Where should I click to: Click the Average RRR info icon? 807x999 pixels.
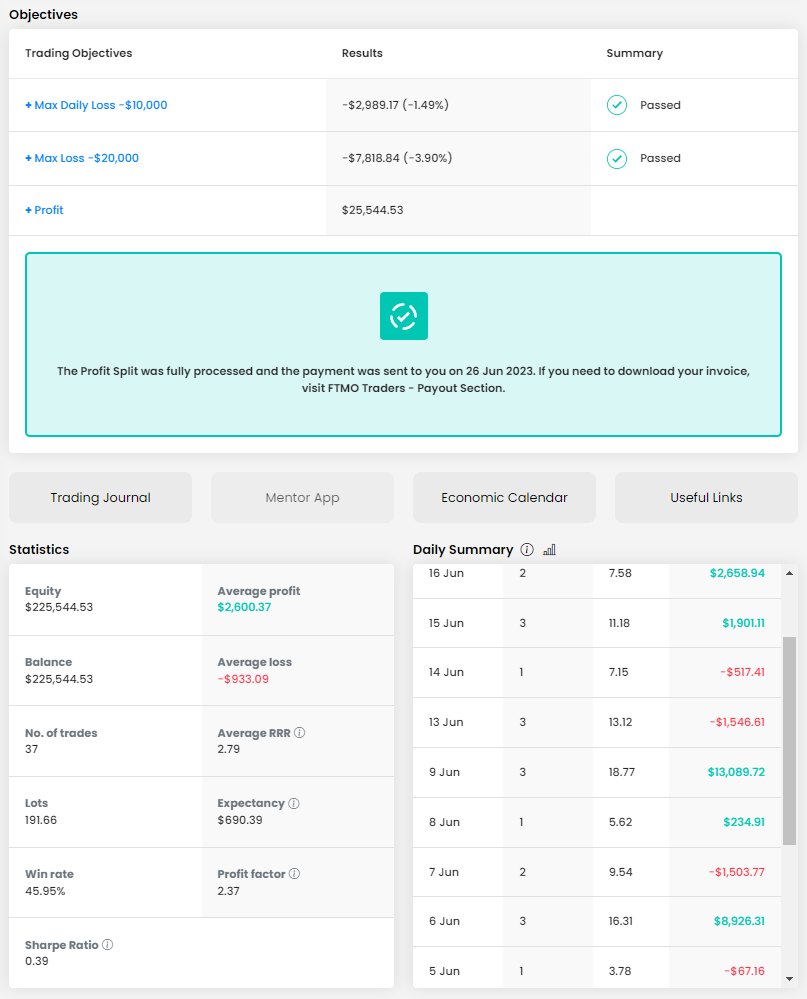[299, 733]
